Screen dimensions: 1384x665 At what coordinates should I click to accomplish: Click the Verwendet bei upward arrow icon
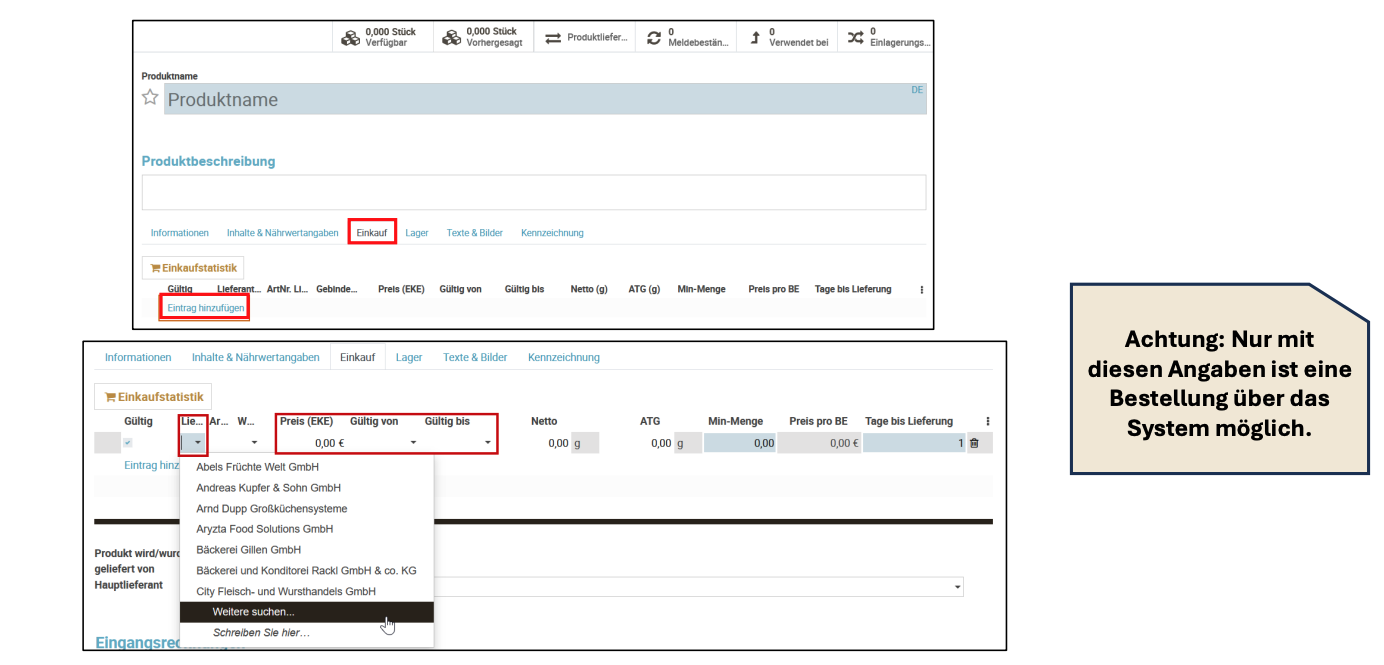point(755,38)
